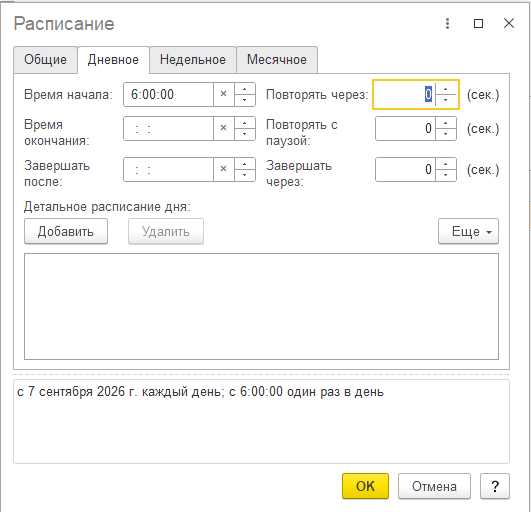
Task: Clear the Время начала field with X
Action: click(x=224, y=94)
